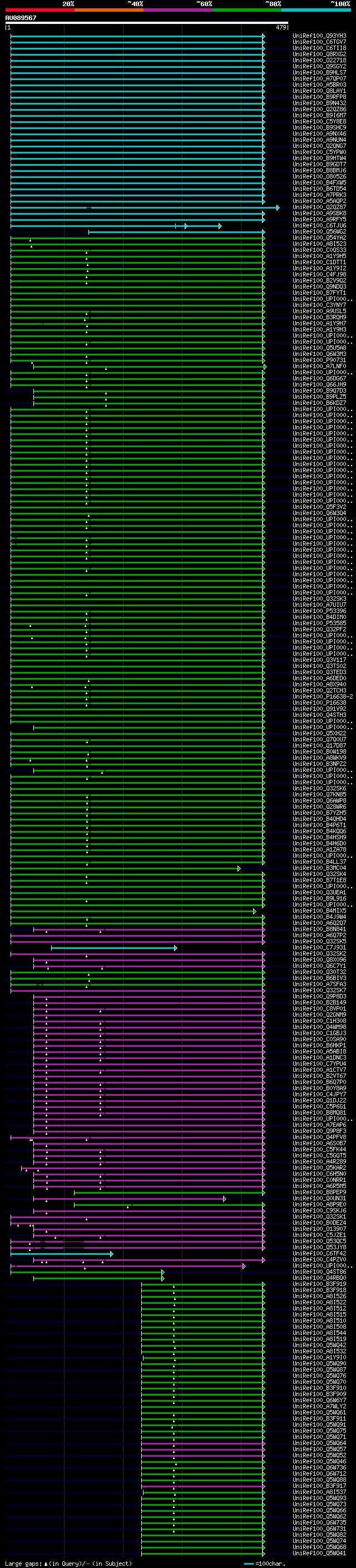
Task: Select hit label UniRef100_Q9P8D3
Action: point(319,996)
